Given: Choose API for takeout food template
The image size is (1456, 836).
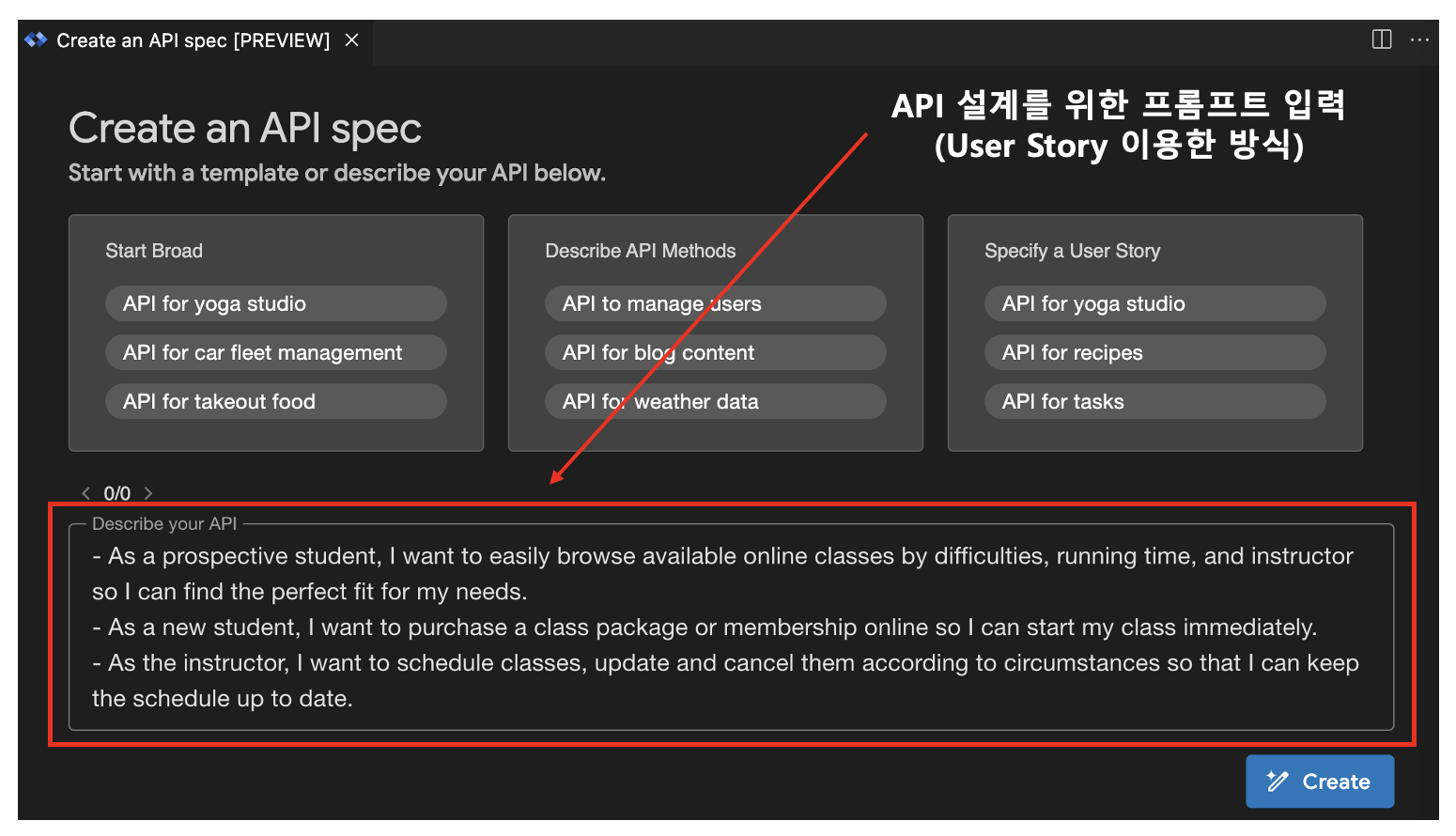Looking at the screenshot, I should pyautogui.click(x=276, y=401).
